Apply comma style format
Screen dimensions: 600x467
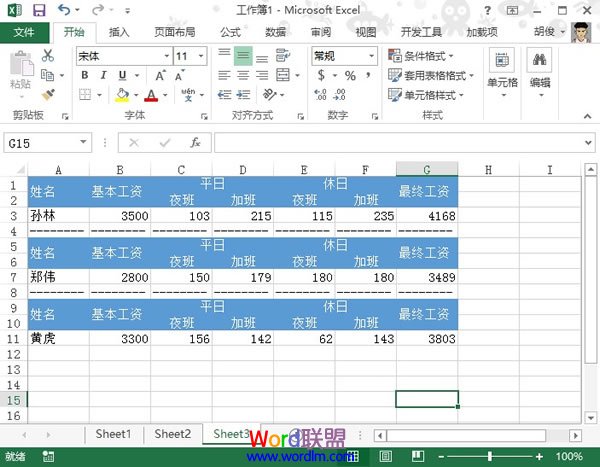coord(368,75)
